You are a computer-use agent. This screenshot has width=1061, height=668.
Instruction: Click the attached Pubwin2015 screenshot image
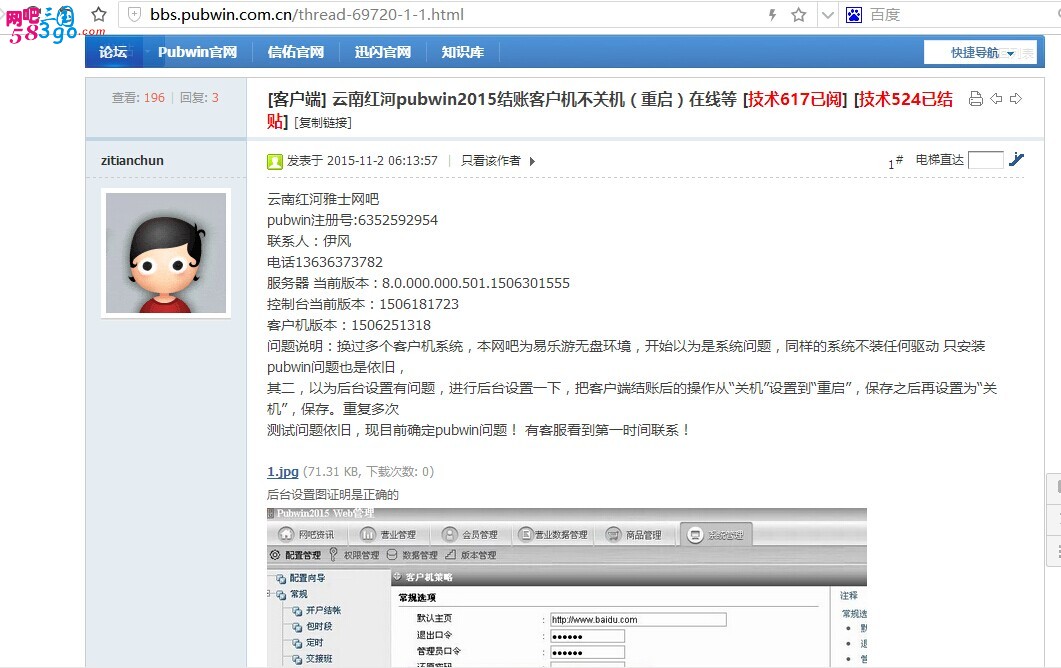[567, 587]
